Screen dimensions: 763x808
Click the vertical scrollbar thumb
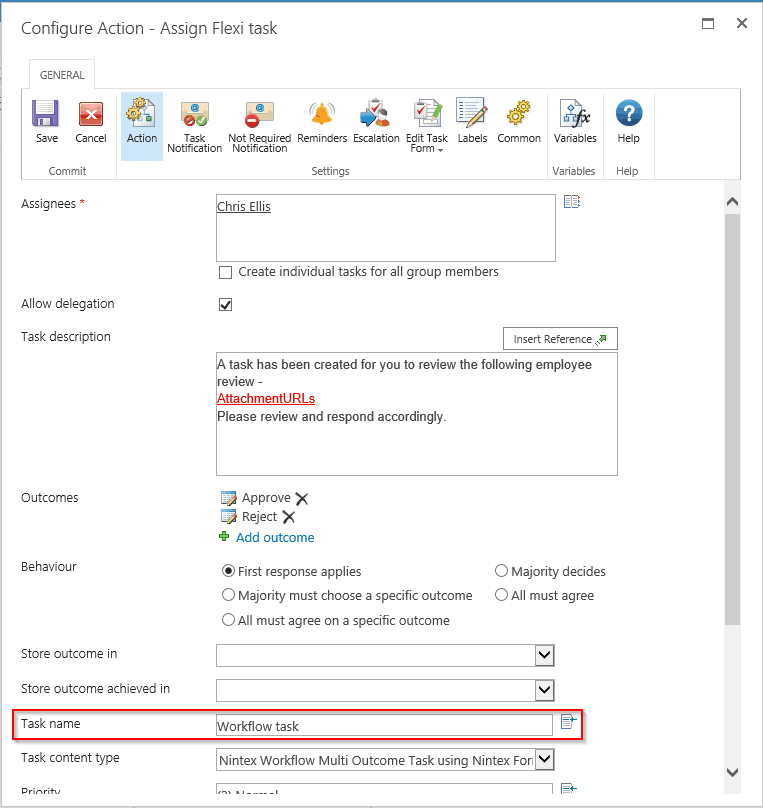tap(732, 419)
